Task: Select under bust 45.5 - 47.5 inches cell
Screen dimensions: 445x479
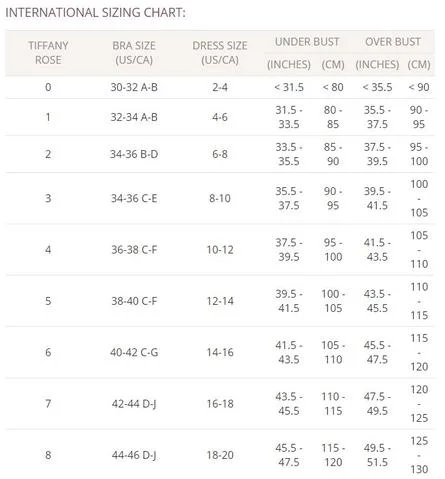Action: (289, 455)
